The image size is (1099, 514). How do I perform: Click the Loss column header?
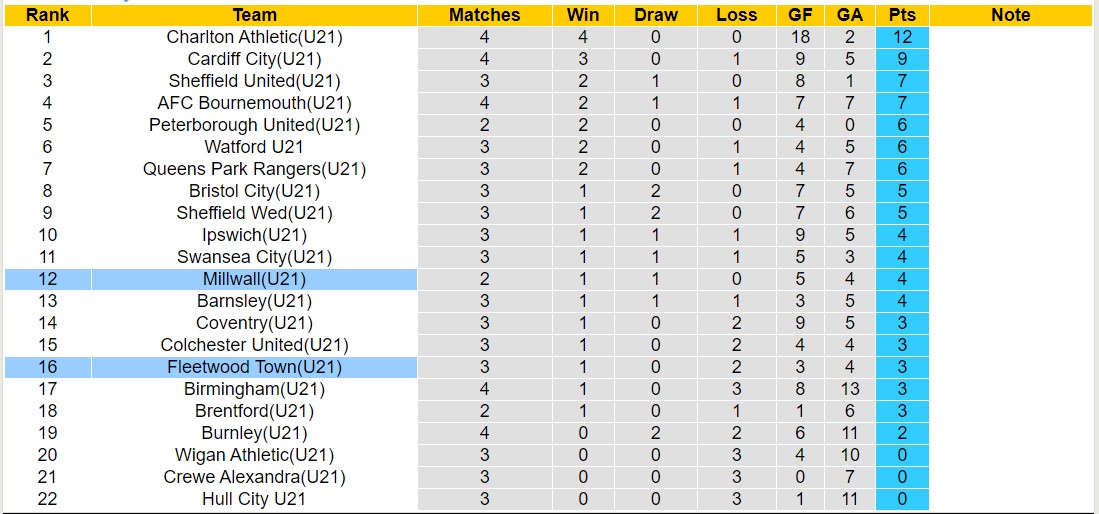click(737, 15)
